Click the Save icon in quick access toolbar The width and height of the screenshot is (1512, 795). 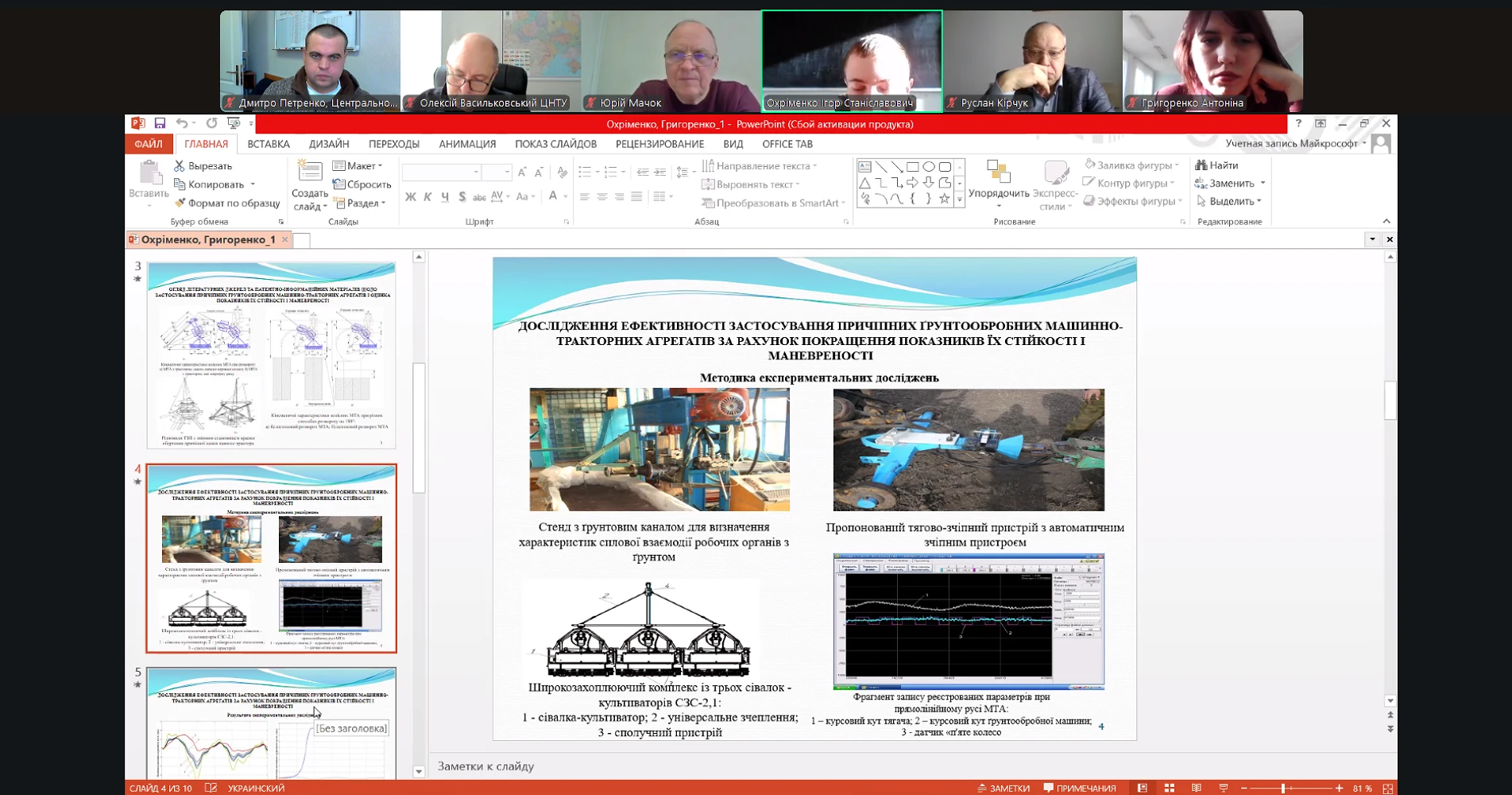(160, 123)
